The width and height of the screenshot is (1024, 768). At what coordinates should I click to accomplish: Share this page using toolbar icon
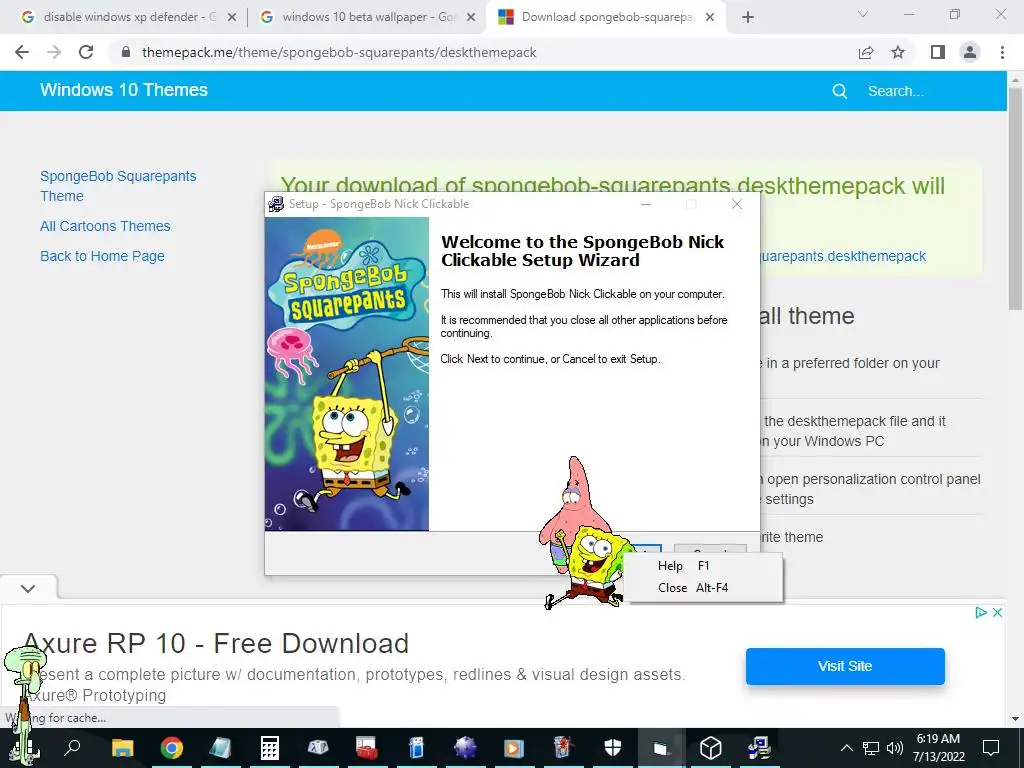pos(866,52)
